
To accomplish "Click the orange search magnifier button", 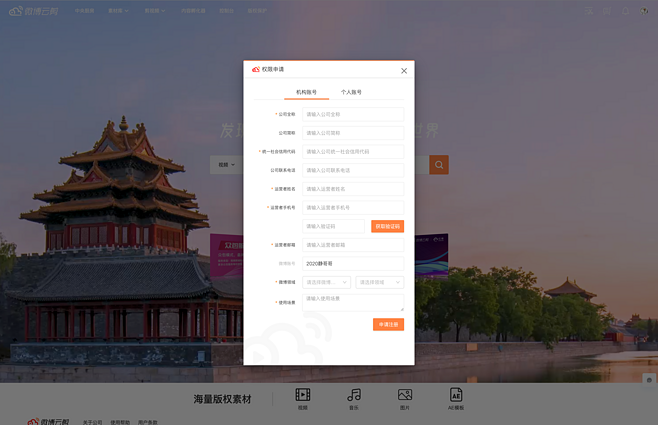I will pos(438,164).
